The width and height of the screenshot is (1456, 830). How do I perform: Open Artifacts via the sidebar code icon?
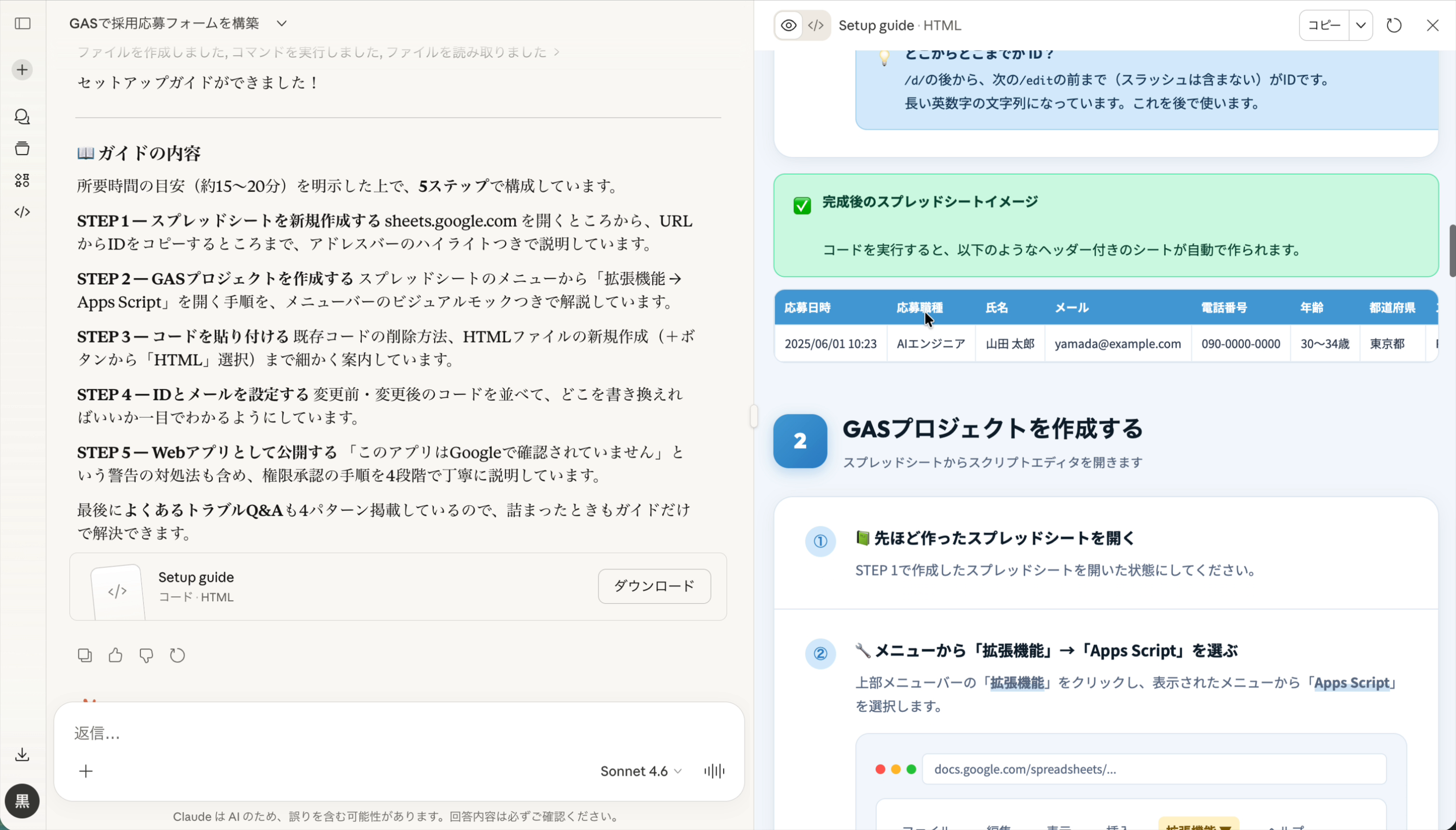tap(22, 212)
